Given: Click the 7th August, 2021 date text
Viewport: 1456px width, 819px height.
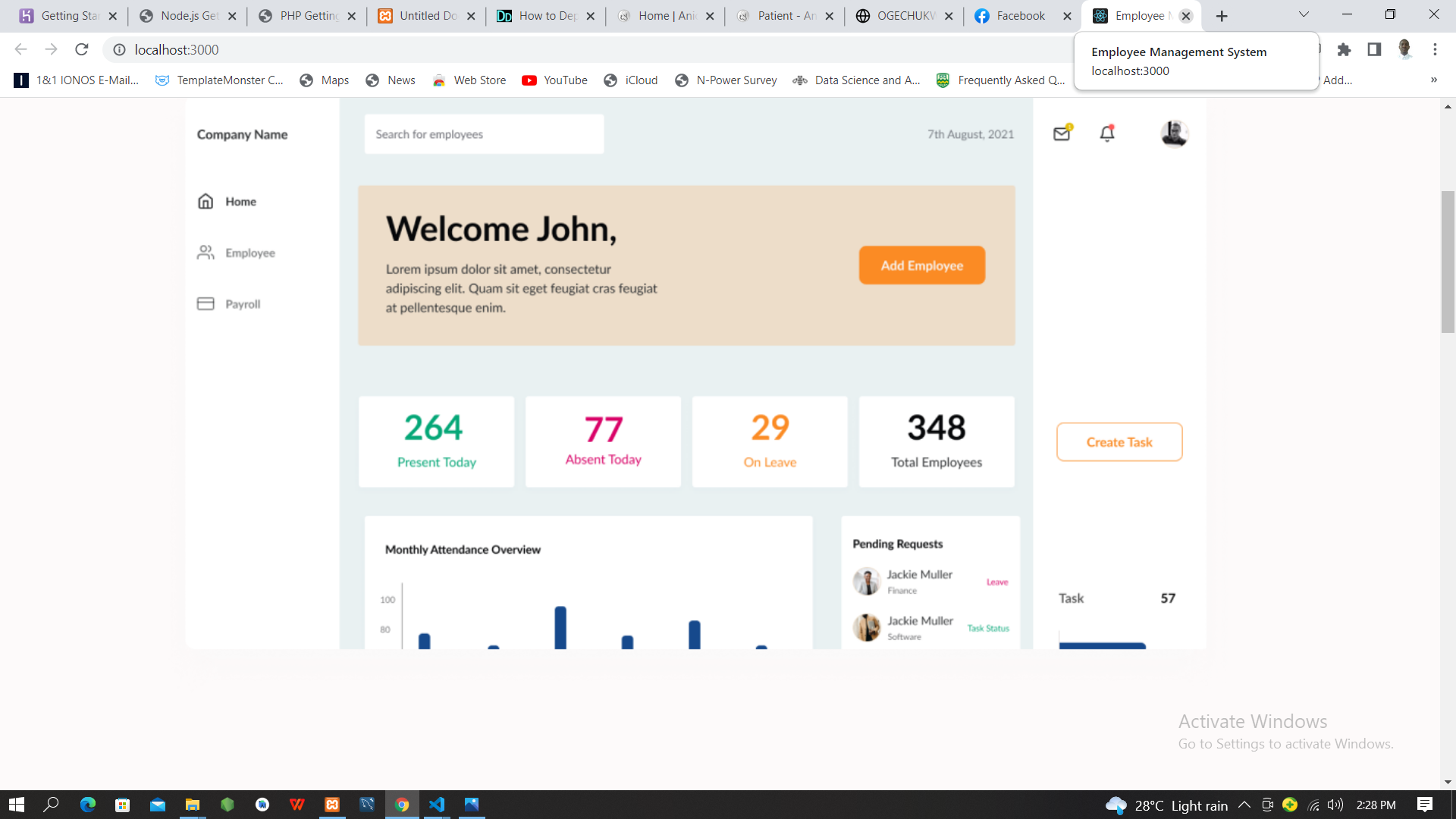Looking at the screenshot, I should point(971,134).
